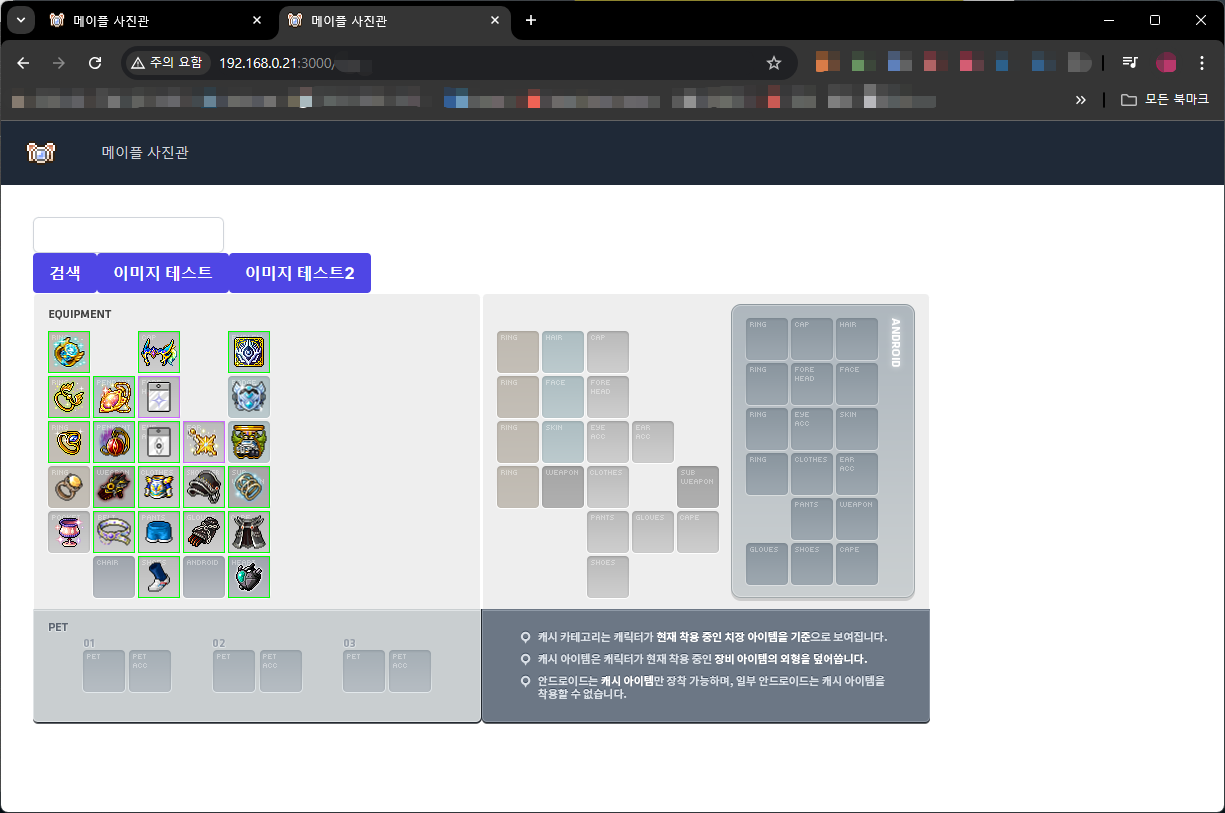
Task: Select the EYE ACC slot in ANDROID panel
Action: coord(812,429)
